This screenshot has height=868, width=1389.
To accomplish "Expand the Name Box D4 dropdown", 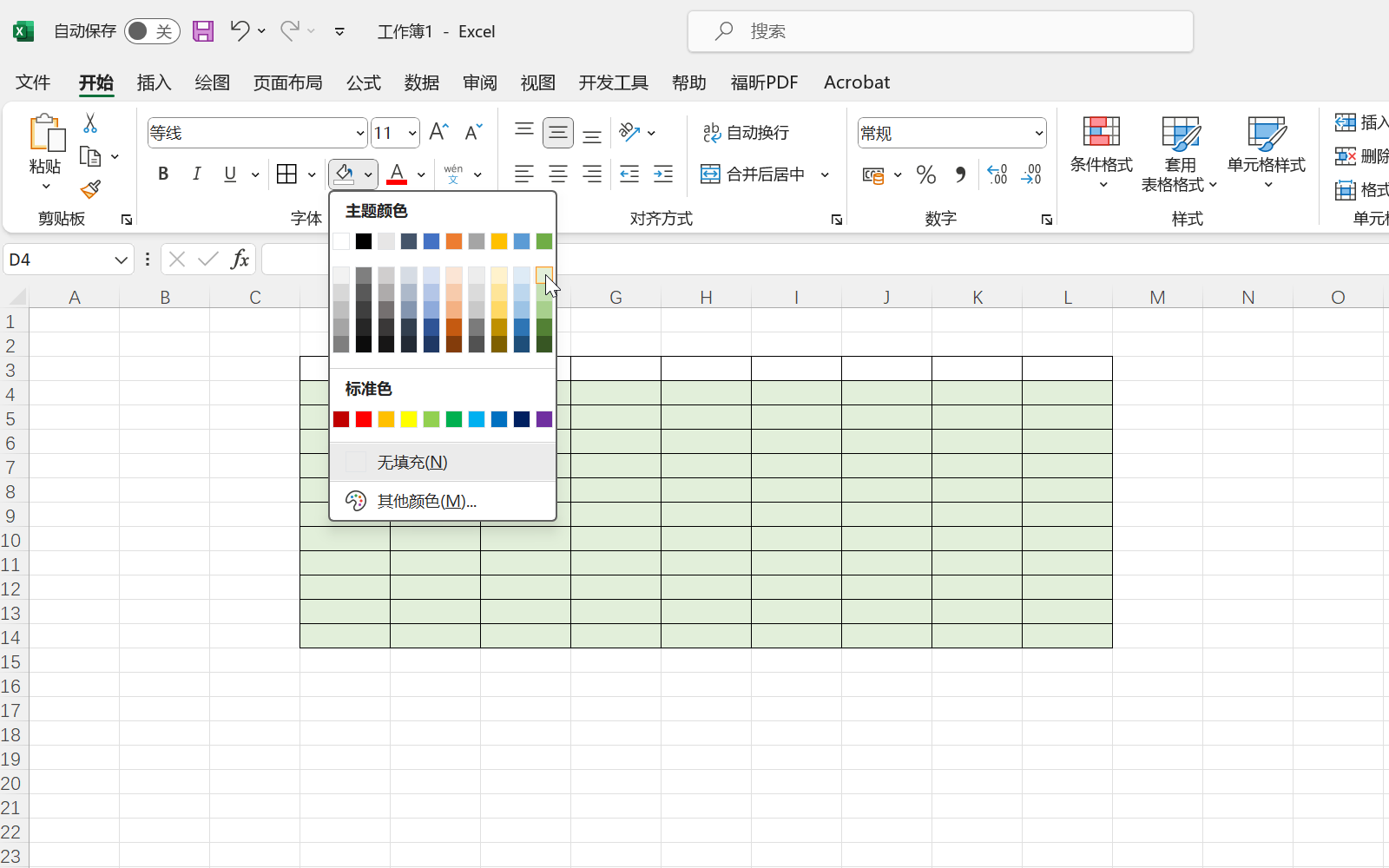I will tap(121, 260).
